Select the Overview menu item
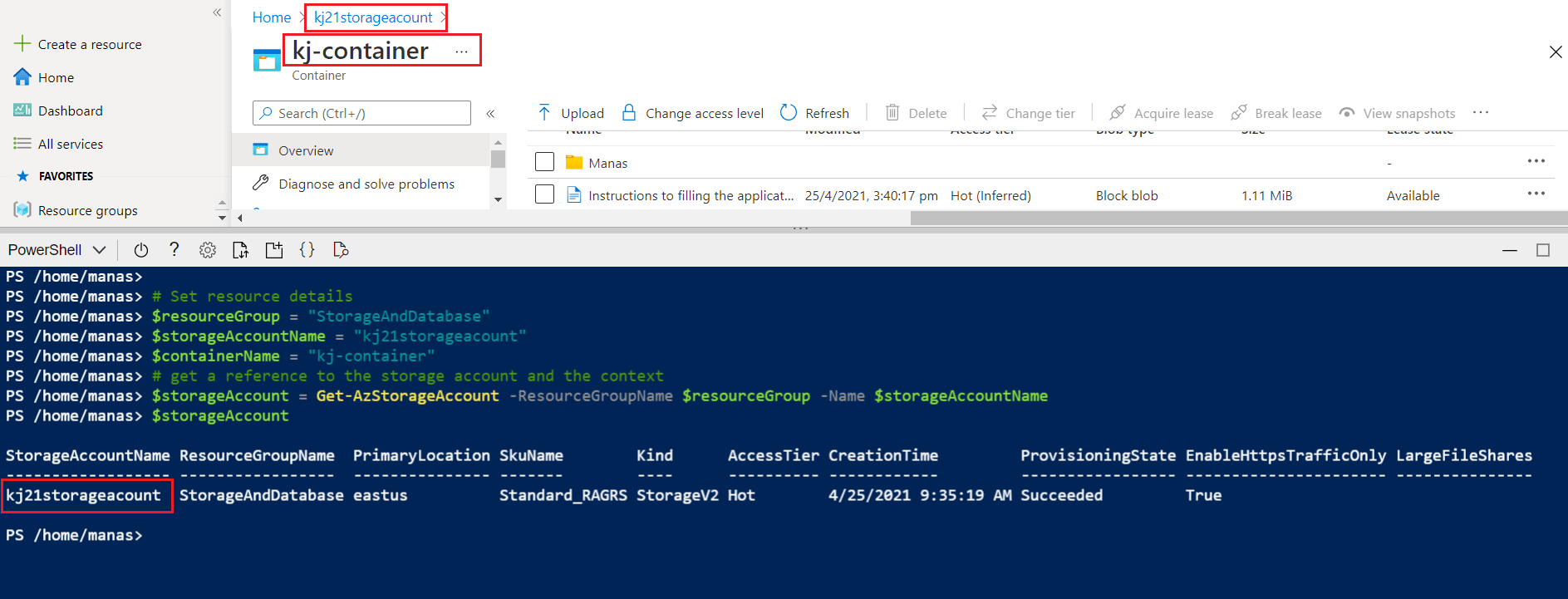Screen dimensions: 1568x599 coord(362,150)
